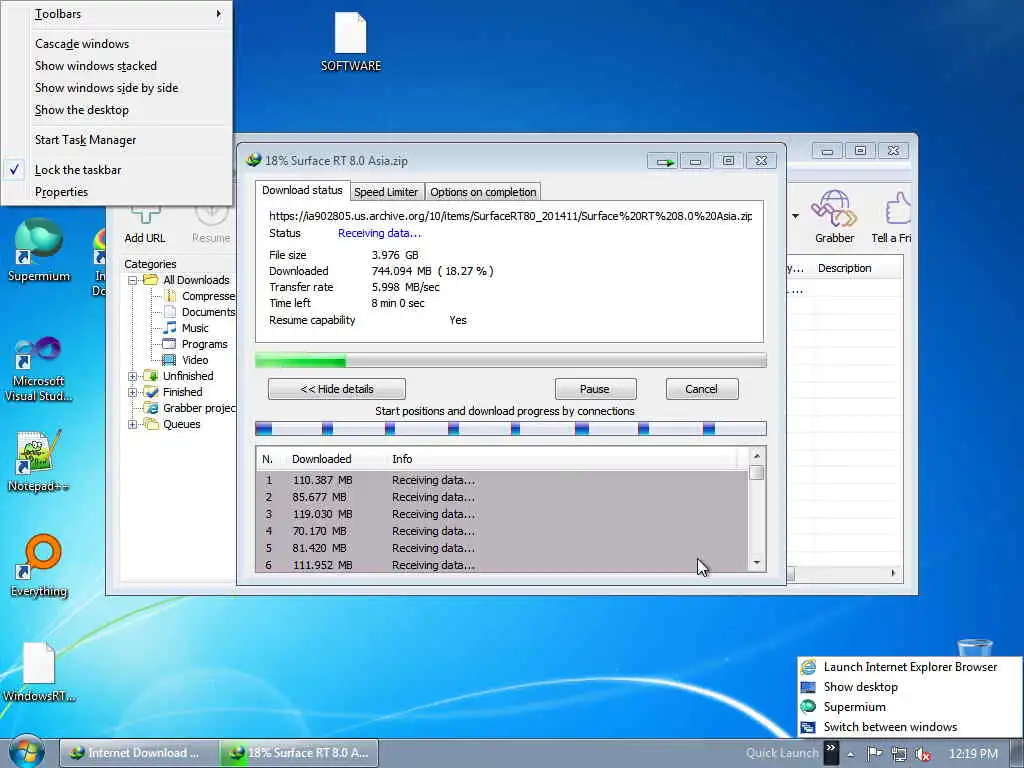The image size is (1024, 768).
Task: Click the scroll down arrow in connections list
Action: point(757,563)
